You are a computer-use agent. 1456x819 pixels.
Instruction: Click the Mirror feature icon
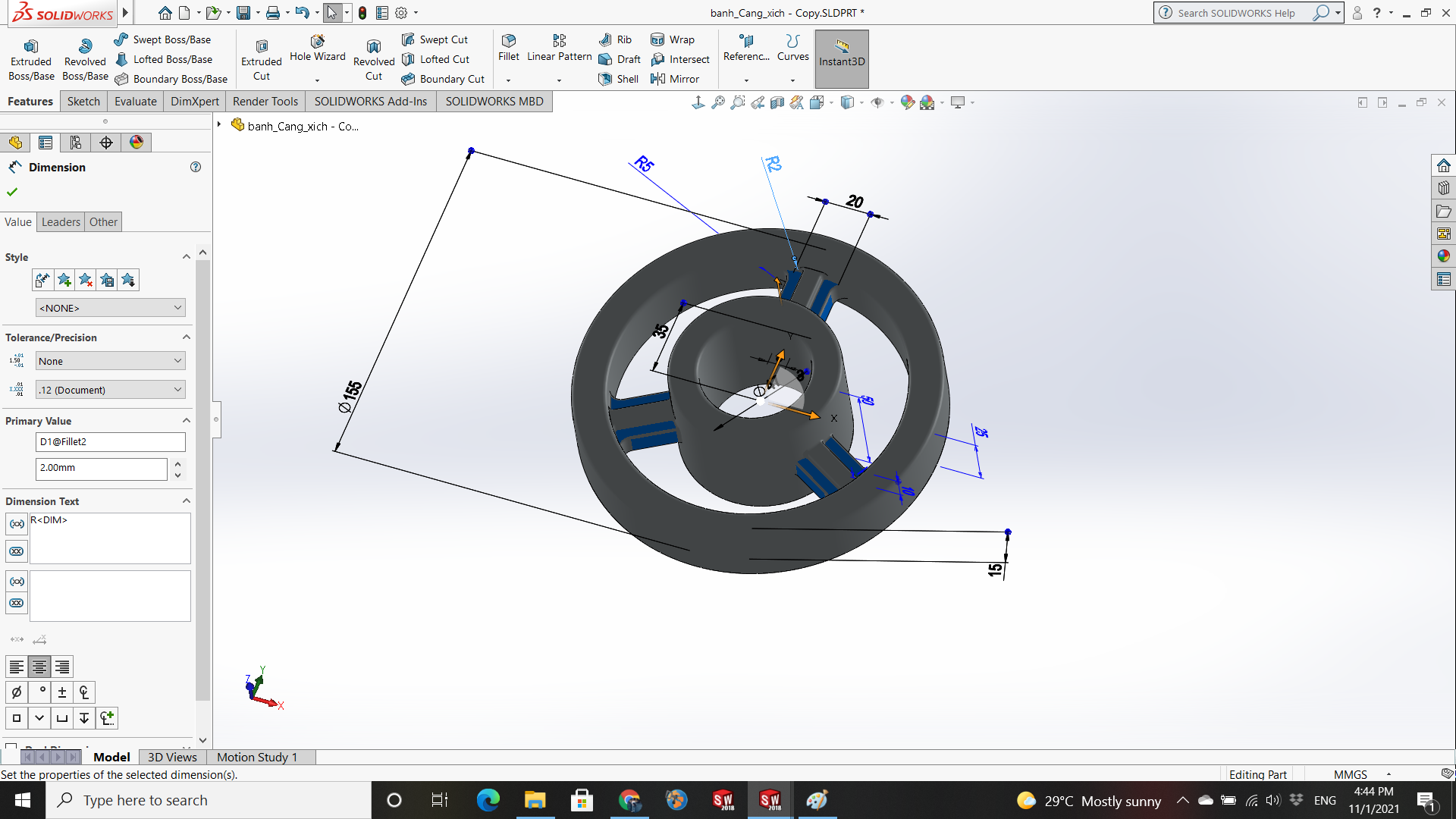657,79
